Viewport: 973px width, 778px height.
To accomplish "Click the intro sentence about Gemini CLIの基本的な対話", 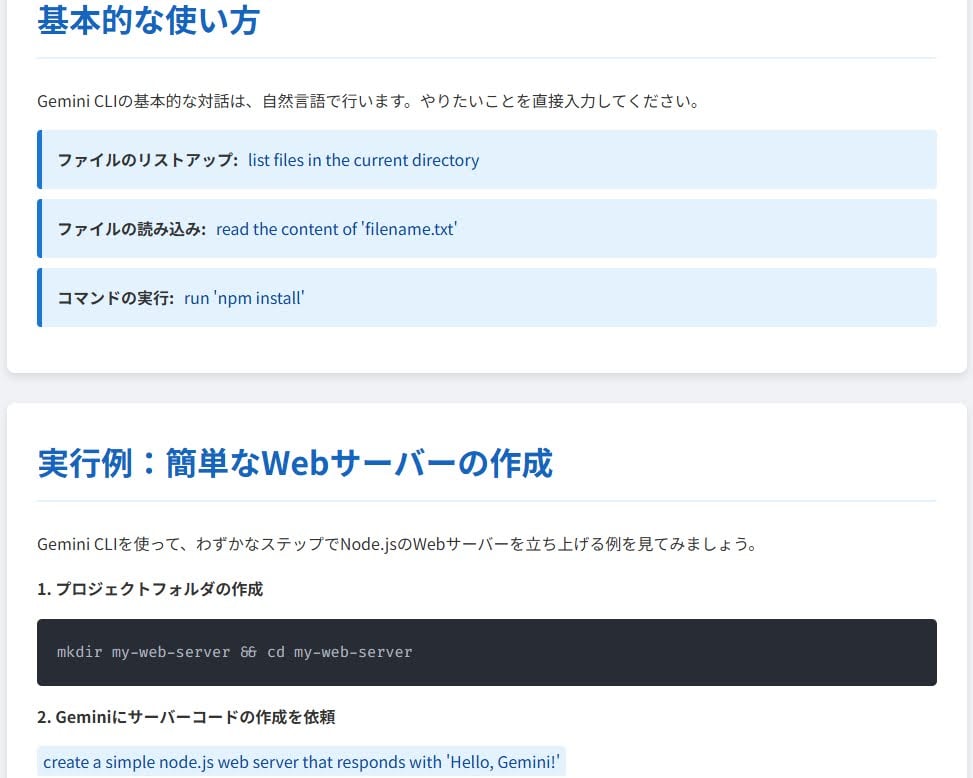I will tap(369, 101).
